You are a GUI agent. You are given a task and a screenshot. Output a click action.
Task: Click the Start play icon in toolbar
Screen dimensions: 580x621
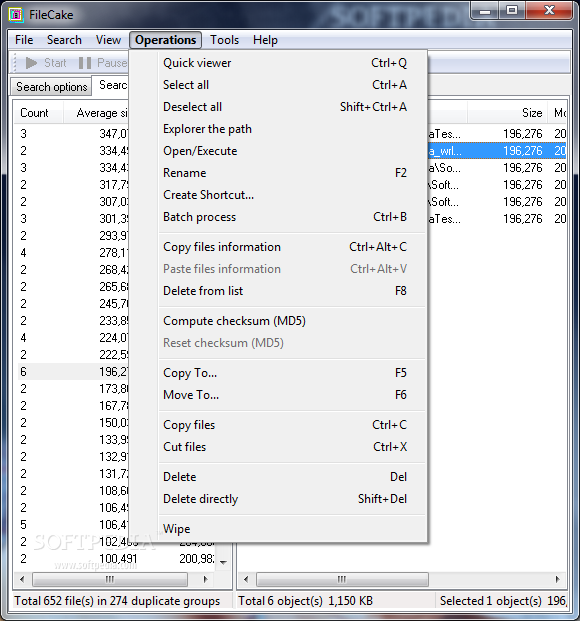(x=31, y=63)
